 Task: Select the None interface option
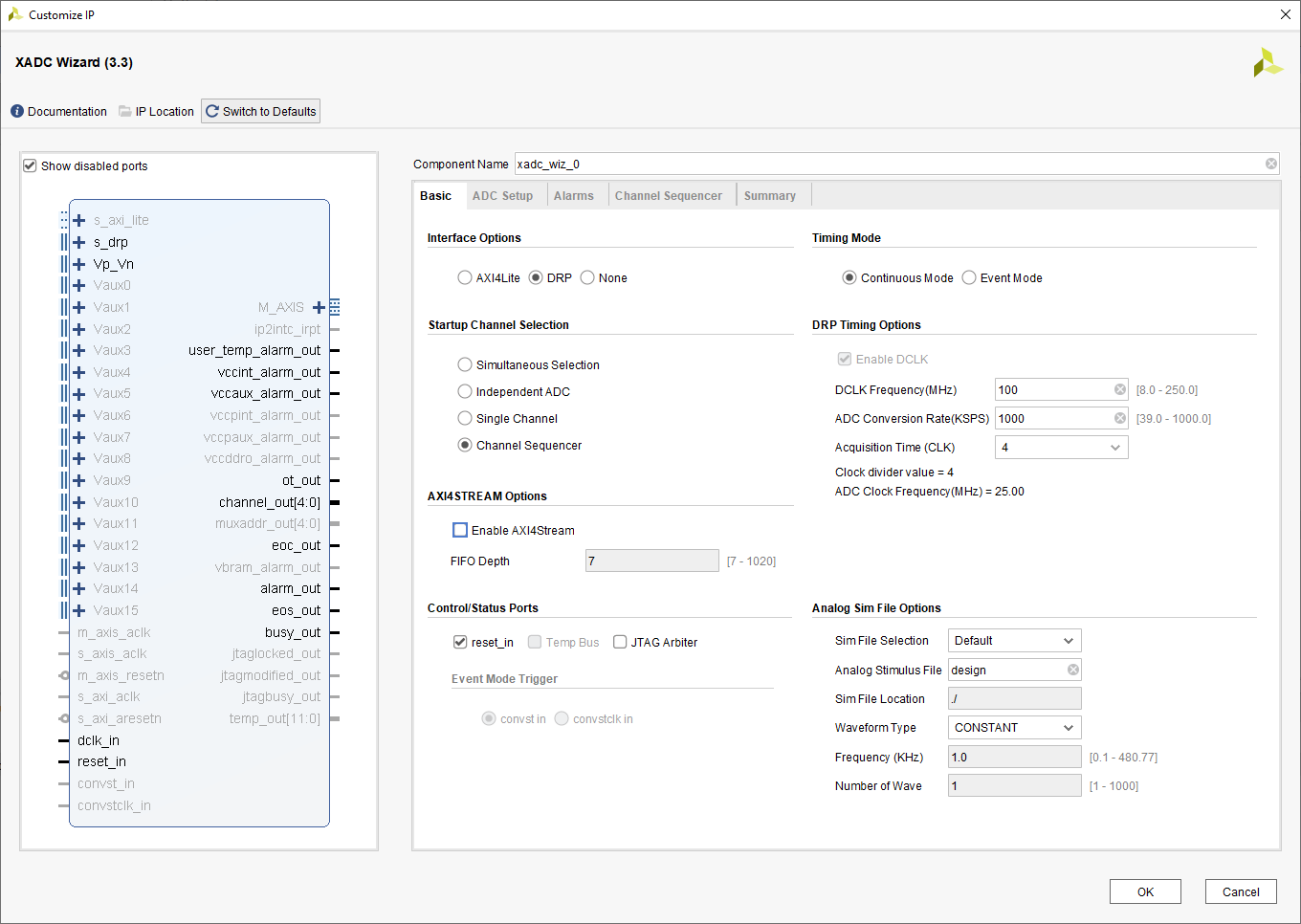[587, 277]
